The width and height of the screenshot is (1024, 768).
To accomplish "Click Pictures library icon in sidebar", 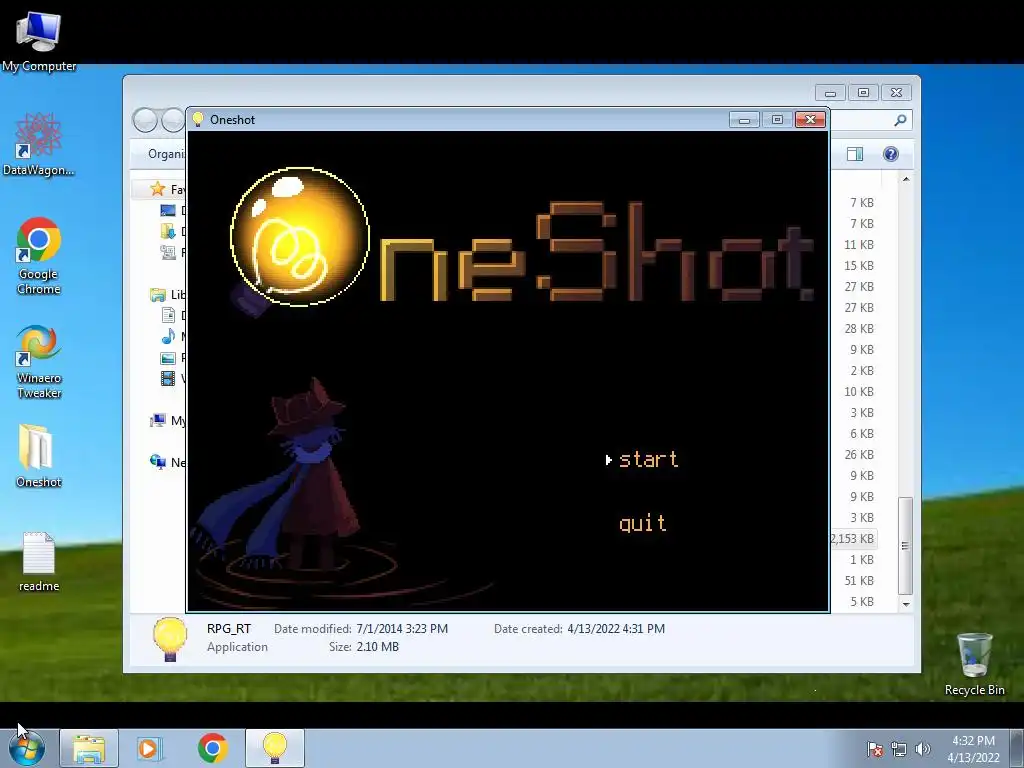I will [168, 358].
